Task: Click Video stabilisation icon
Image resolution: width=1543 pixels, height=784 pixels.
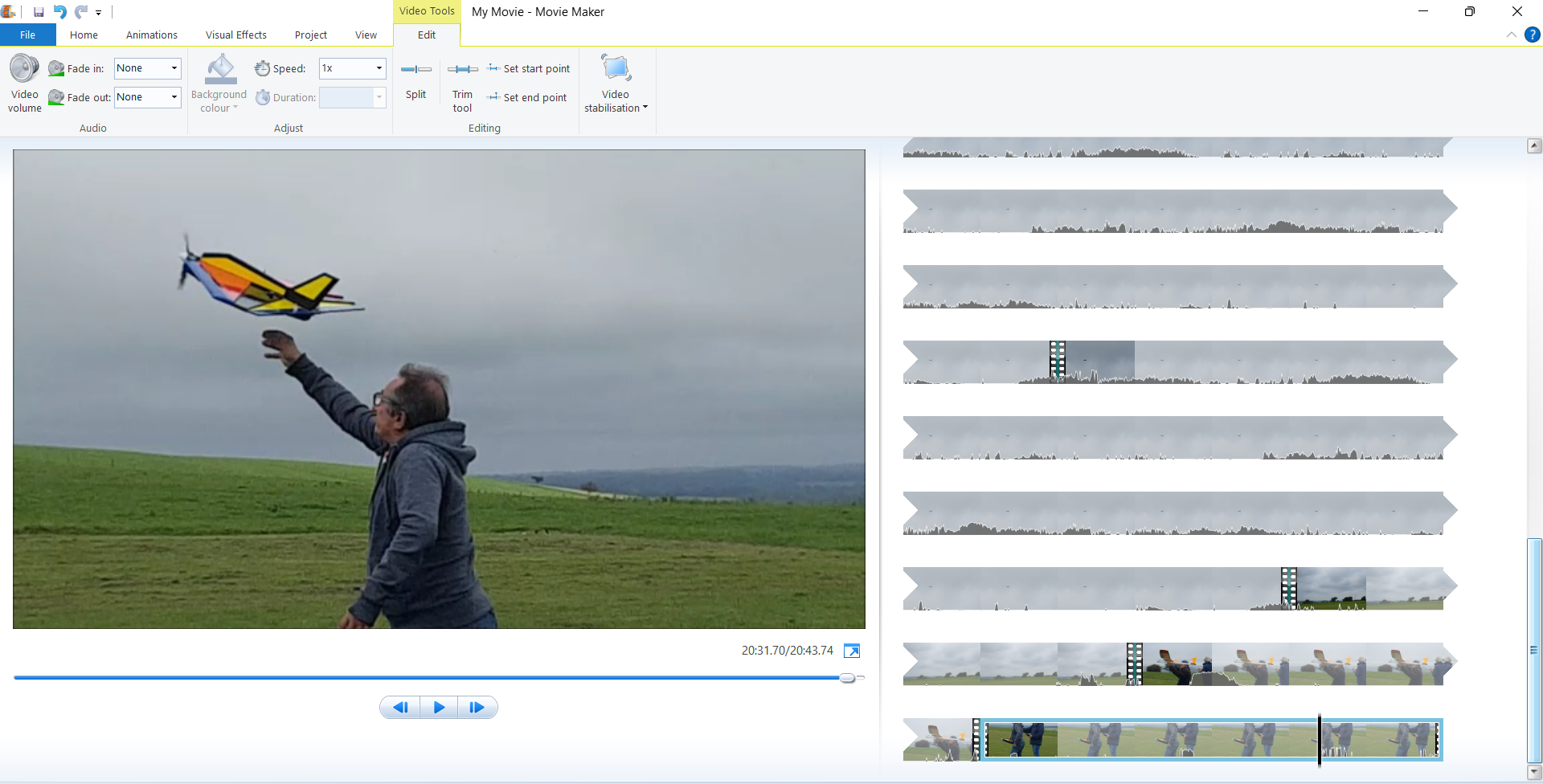Action: [616, 69]
